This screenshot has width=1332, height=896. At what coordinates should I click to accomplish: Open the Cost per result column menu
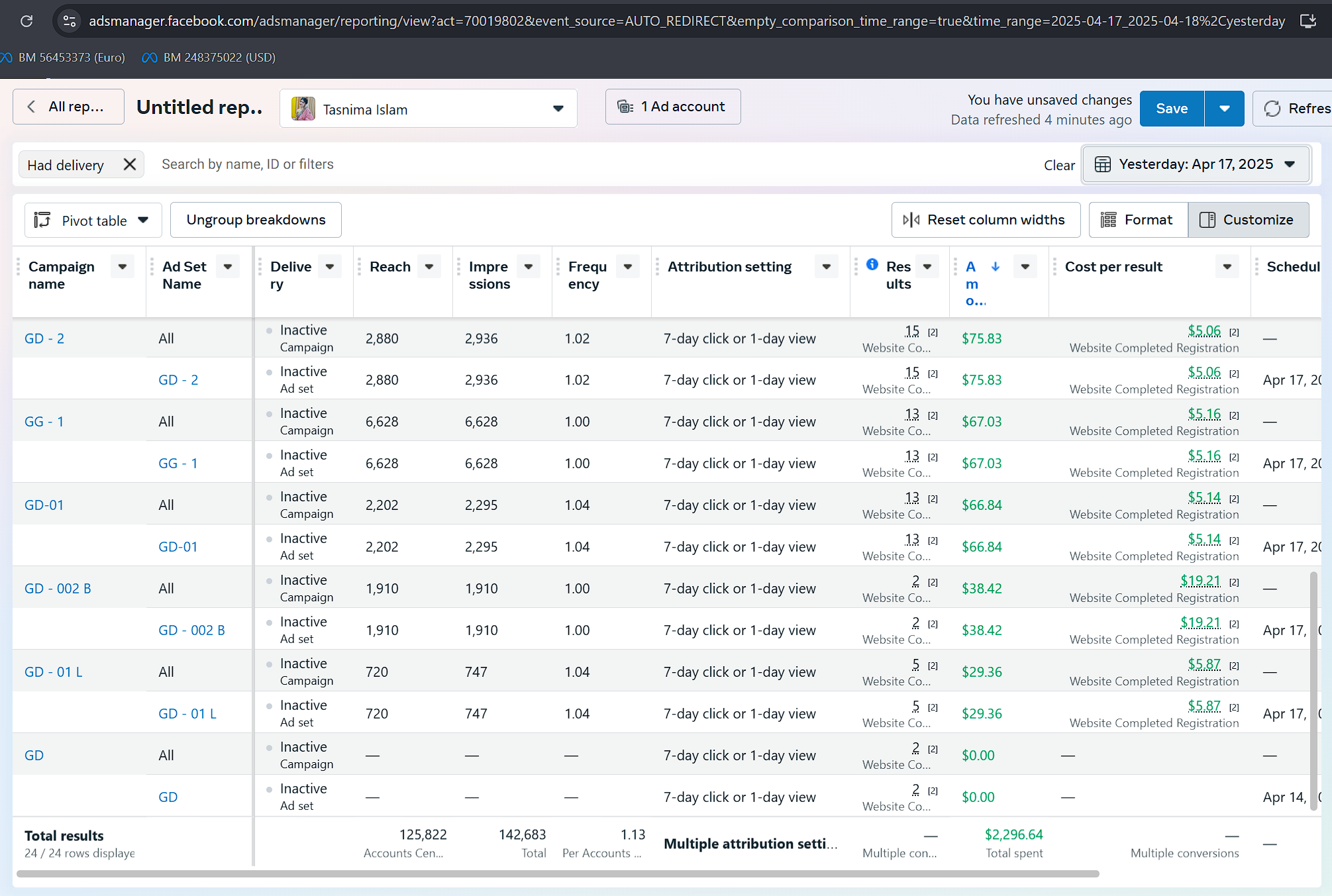[x=1227, y=267]
